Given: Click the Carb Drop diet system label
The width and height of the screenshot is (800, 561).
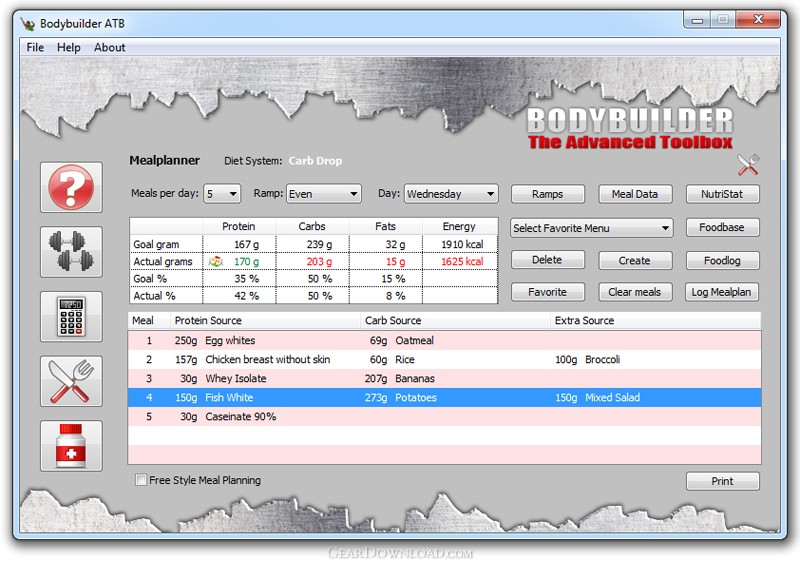Looking at the screenshot, I should 315,161.
